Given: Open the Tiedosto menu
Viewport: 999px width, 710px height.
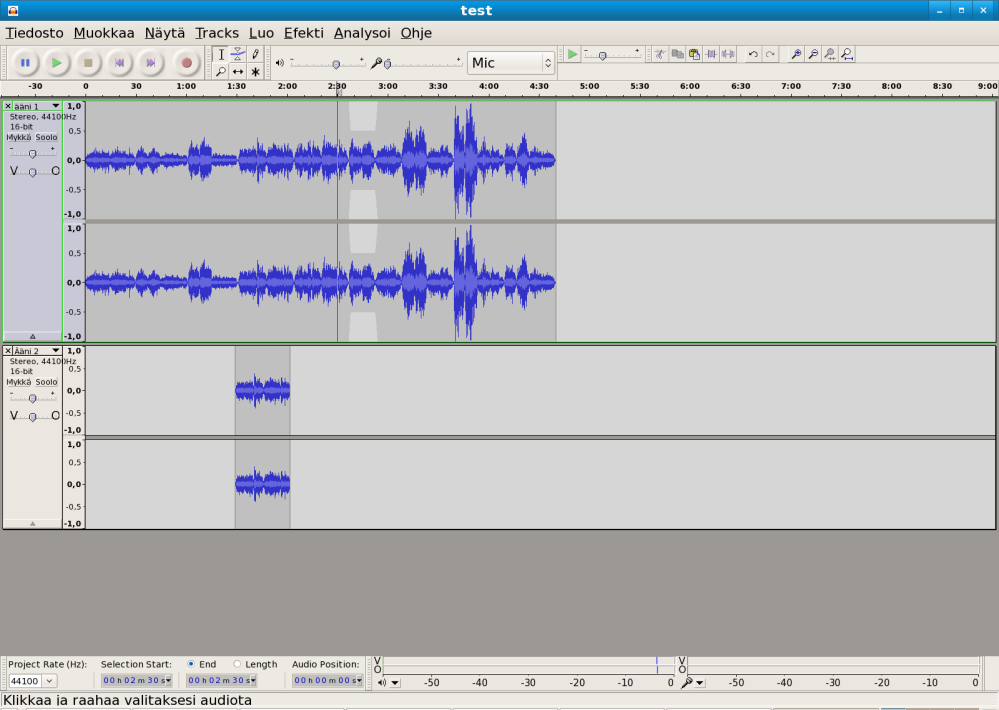Looking at the screenshot, I should pyautogui.click(x=34, y=33).
